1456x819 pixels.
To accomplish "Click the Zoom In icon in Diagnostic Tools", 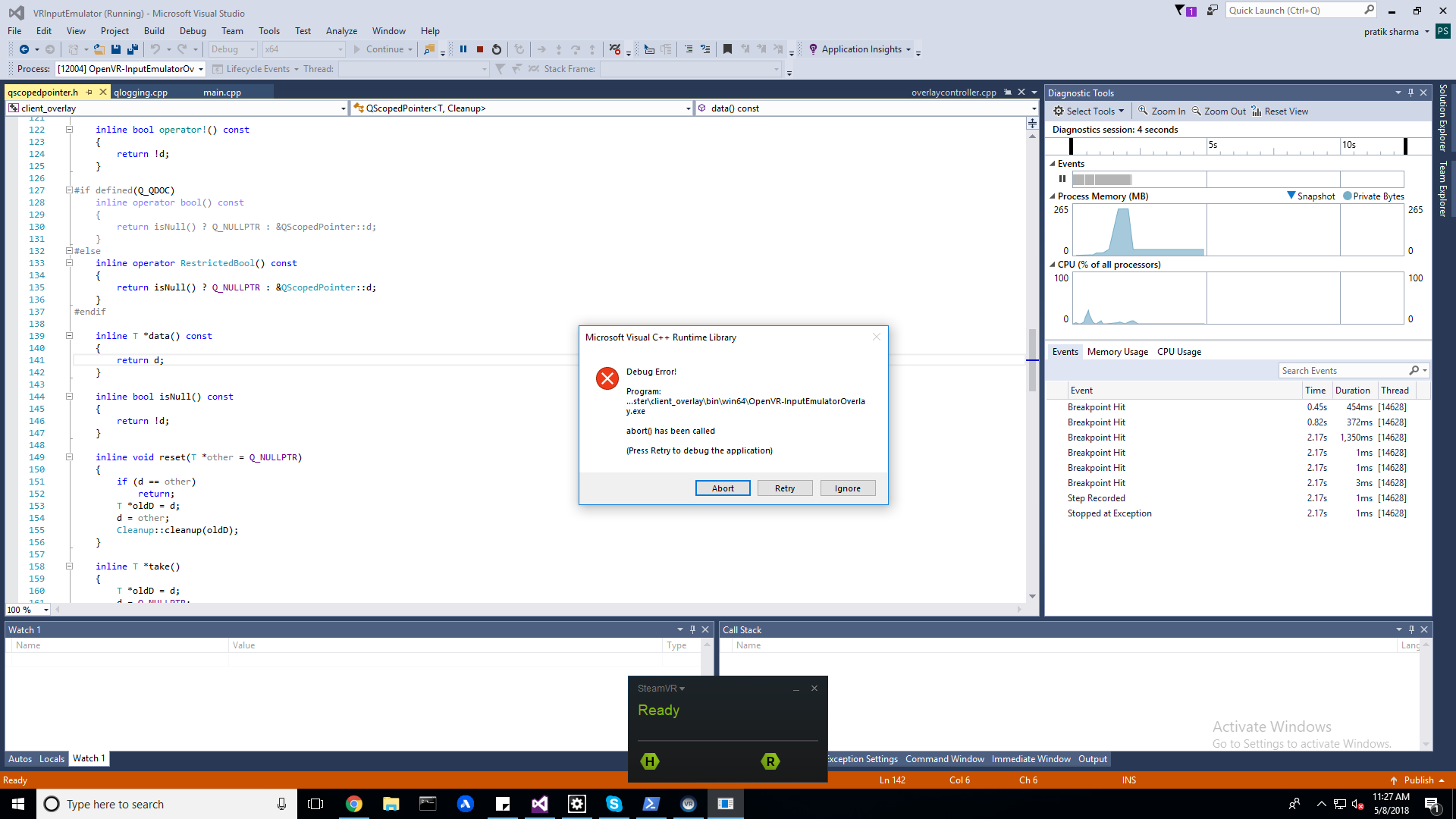I will [x=1161, y=111].
